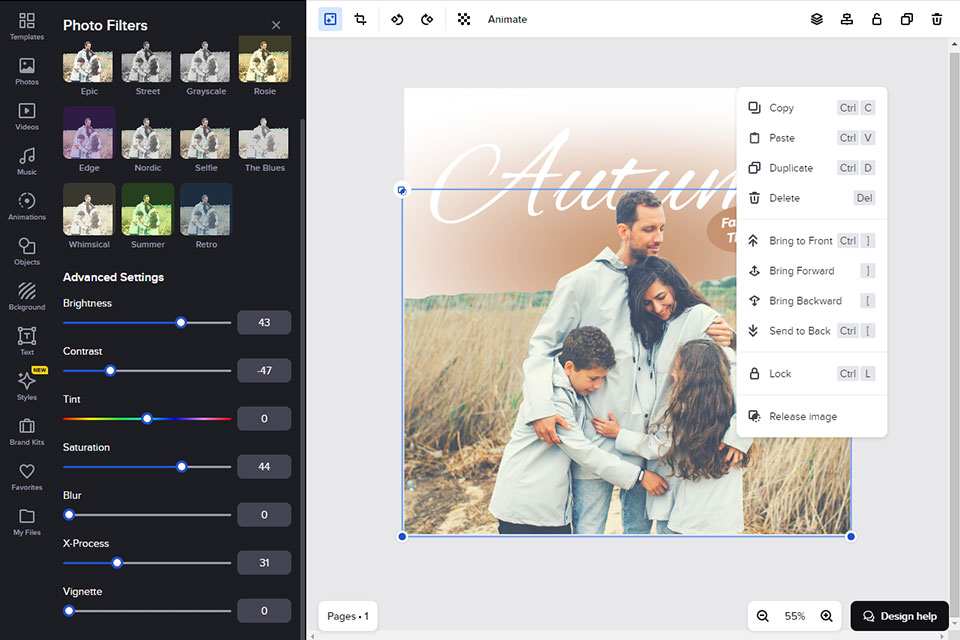The image size is (960, 640).
Task: Click the transparency checkerboard icon
Action: tap(463, 19)
